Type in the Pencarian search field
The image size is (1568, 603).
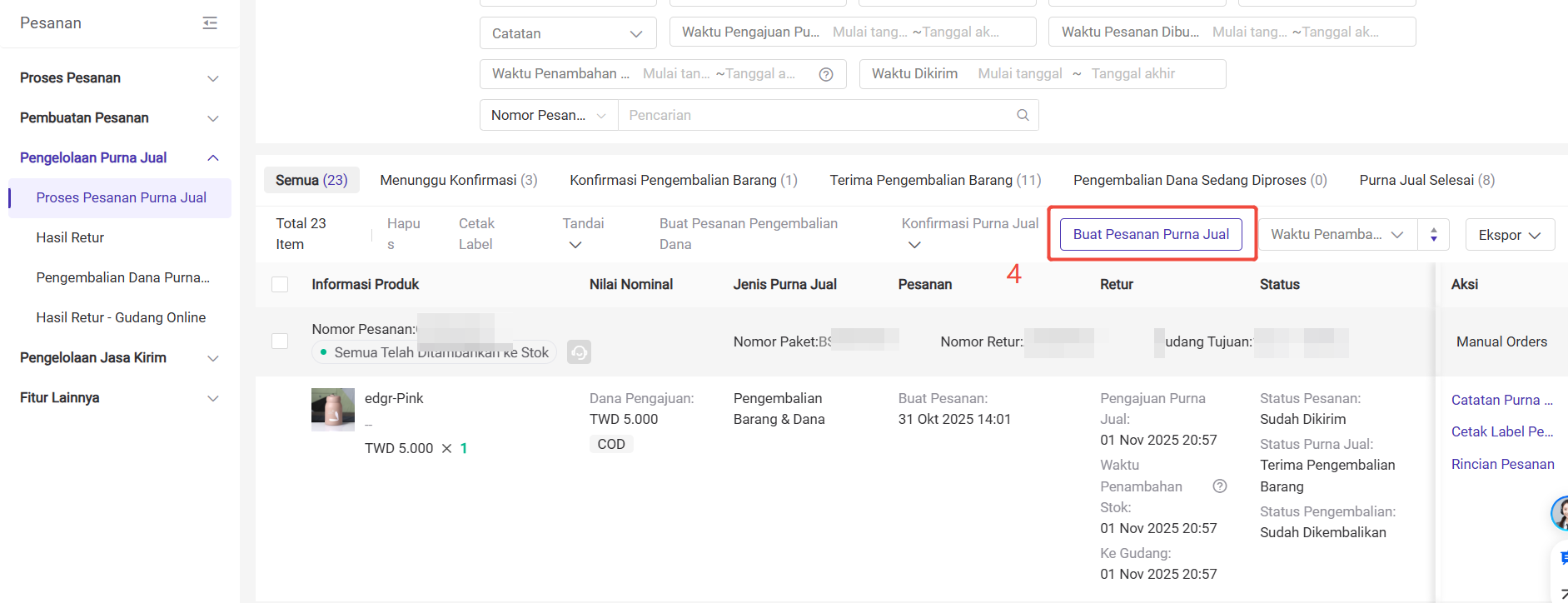pos(816,115)
